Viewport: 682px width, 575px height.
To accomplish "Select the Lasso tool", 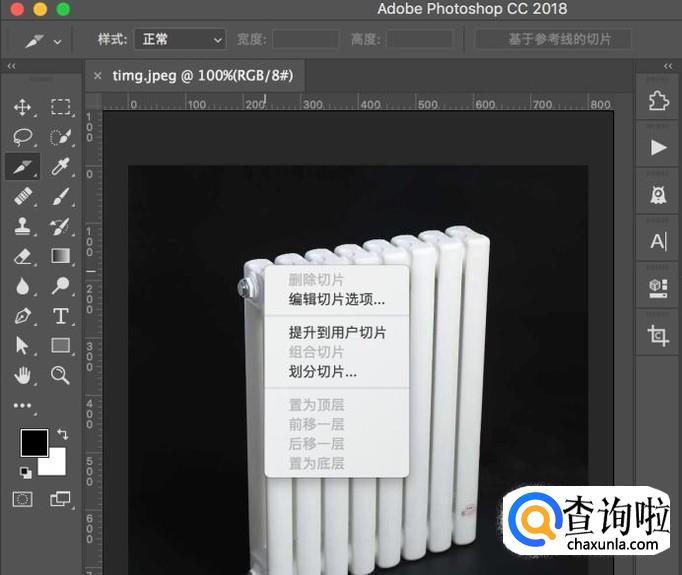I will (23, 137).
